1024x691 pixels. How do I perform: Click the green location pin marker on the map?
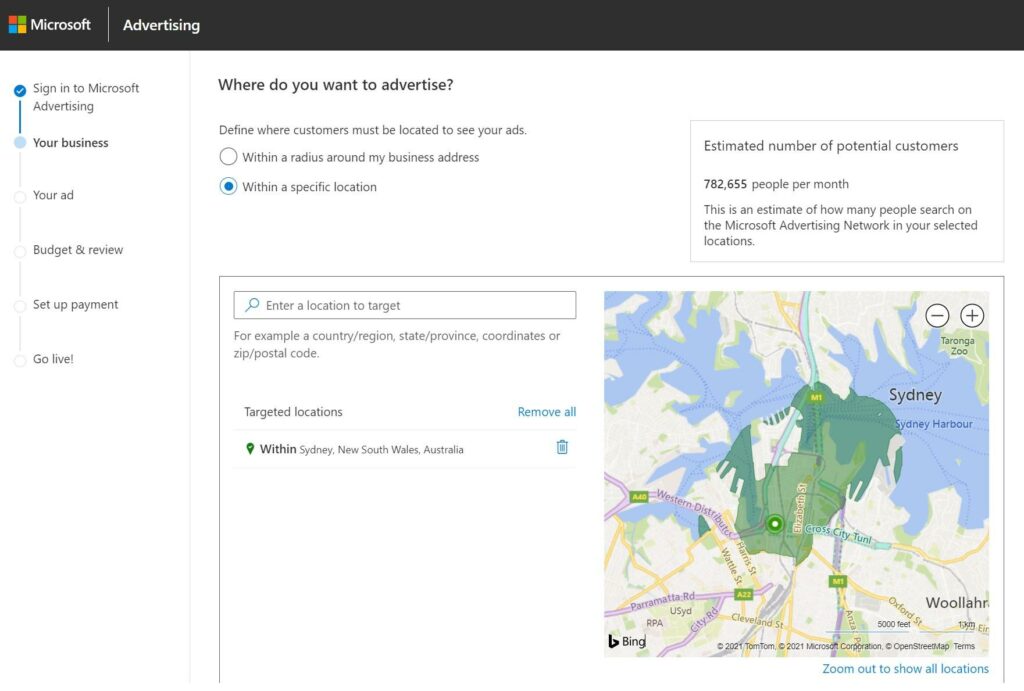coord(774,523)
